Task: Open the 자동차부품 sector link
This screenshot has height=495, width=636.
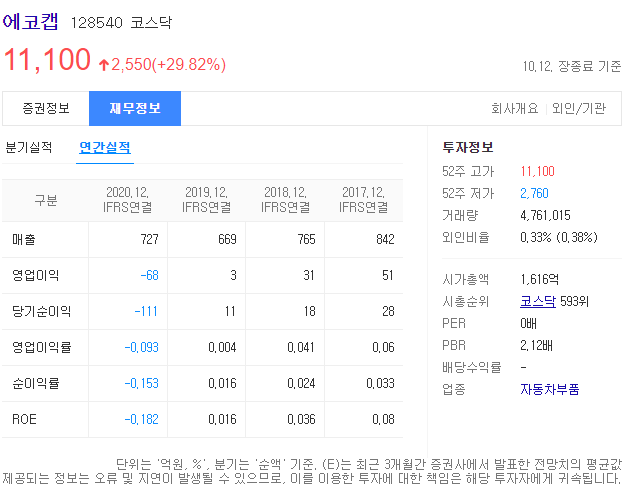Action: click(550, 389)
